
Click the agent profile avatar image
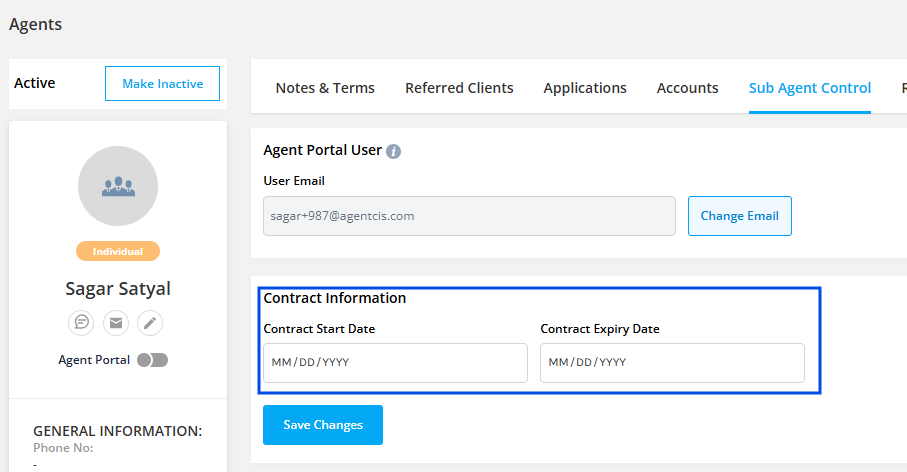point(118,186)
